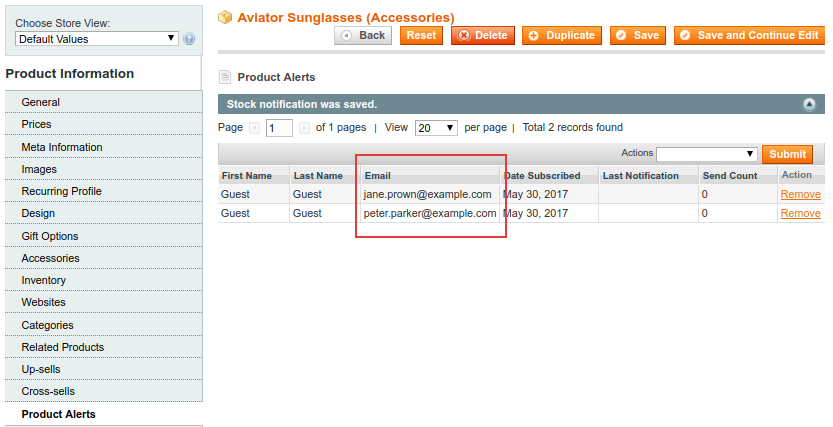Open the Recurring Profile tab

click(104, 191)
